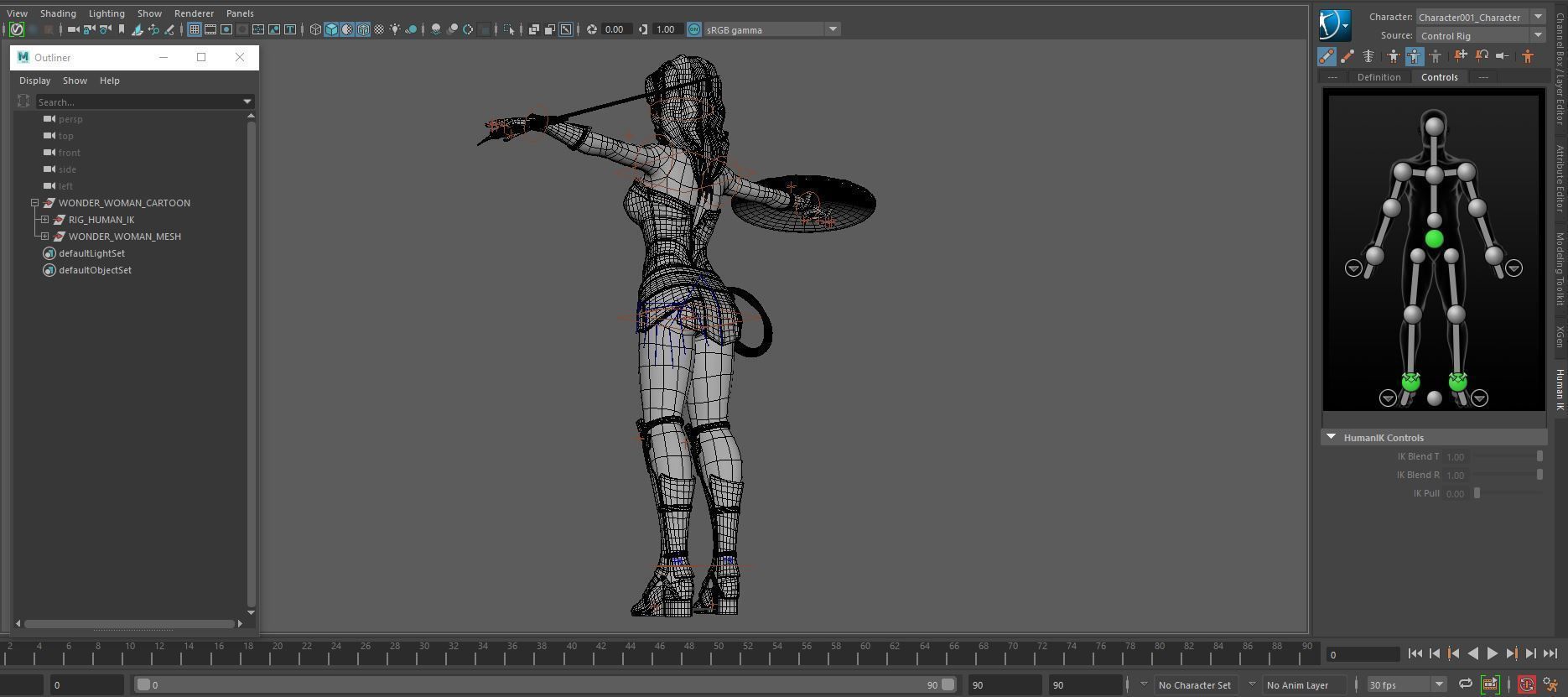The image size is (1568, 697).
Task: Select the head effector on HumanIK figure
Action: pos(1434,127)
